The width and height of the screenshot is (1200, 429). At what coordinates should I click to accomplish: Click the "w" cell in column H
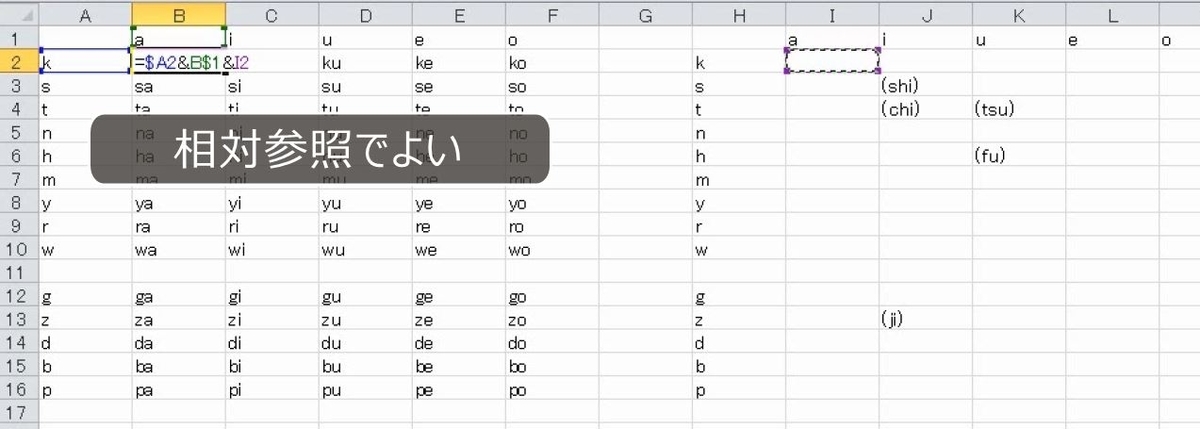(739, 250)
